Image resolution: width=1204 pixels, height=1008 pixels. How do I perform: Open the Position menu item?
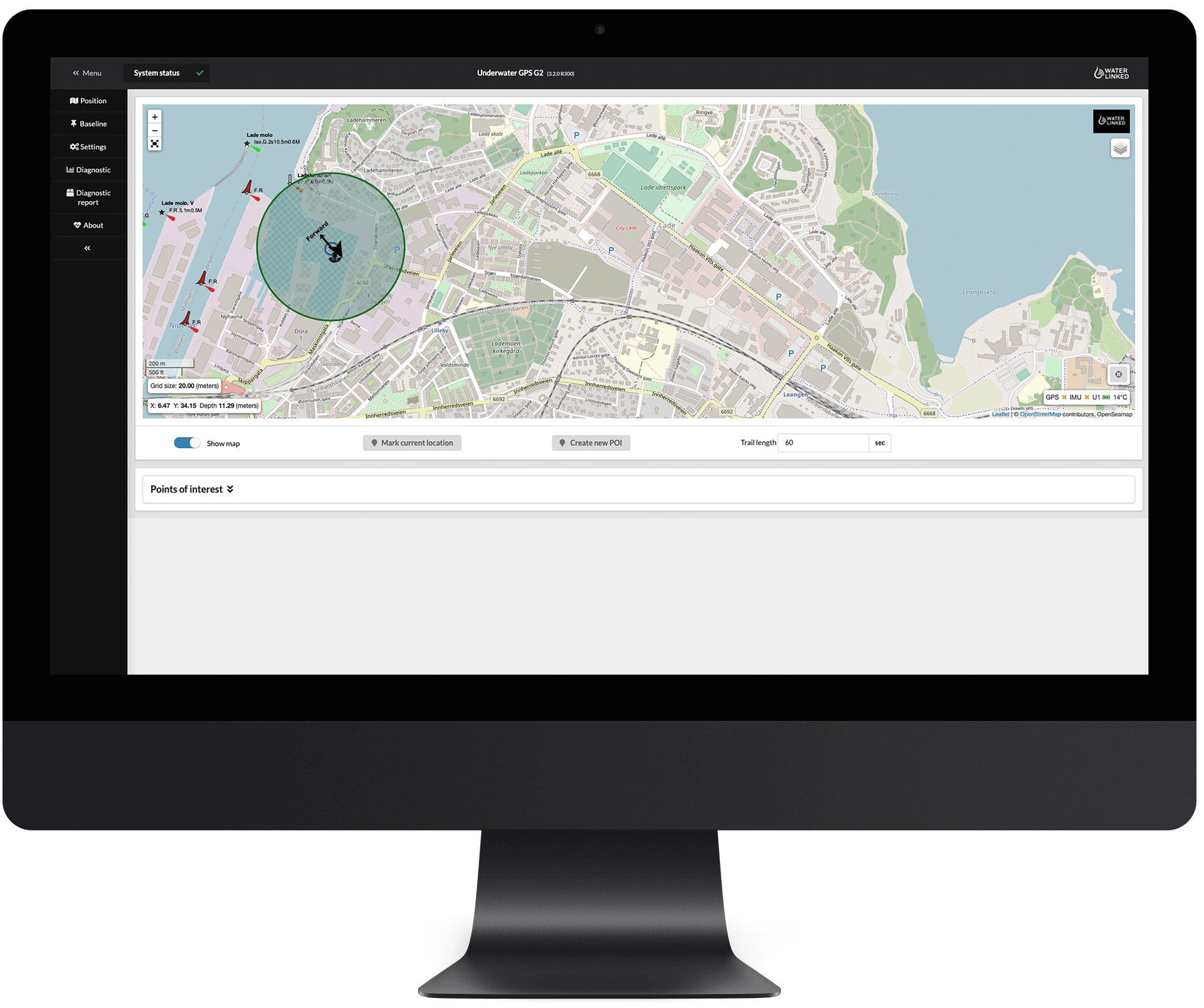(x=88, y=101)
